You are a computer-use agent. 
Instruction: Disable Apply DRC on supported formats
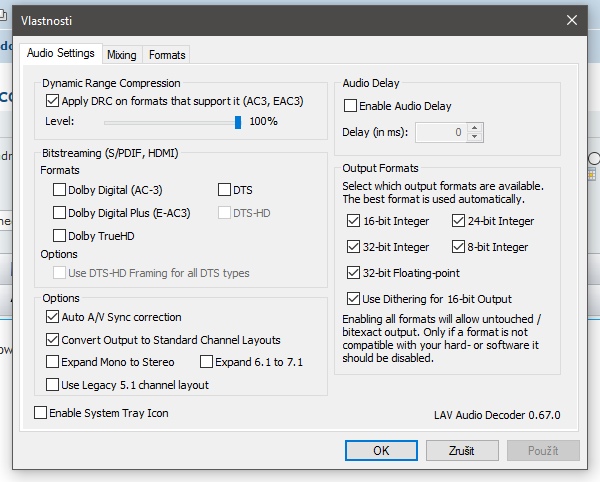coord(53,101)
